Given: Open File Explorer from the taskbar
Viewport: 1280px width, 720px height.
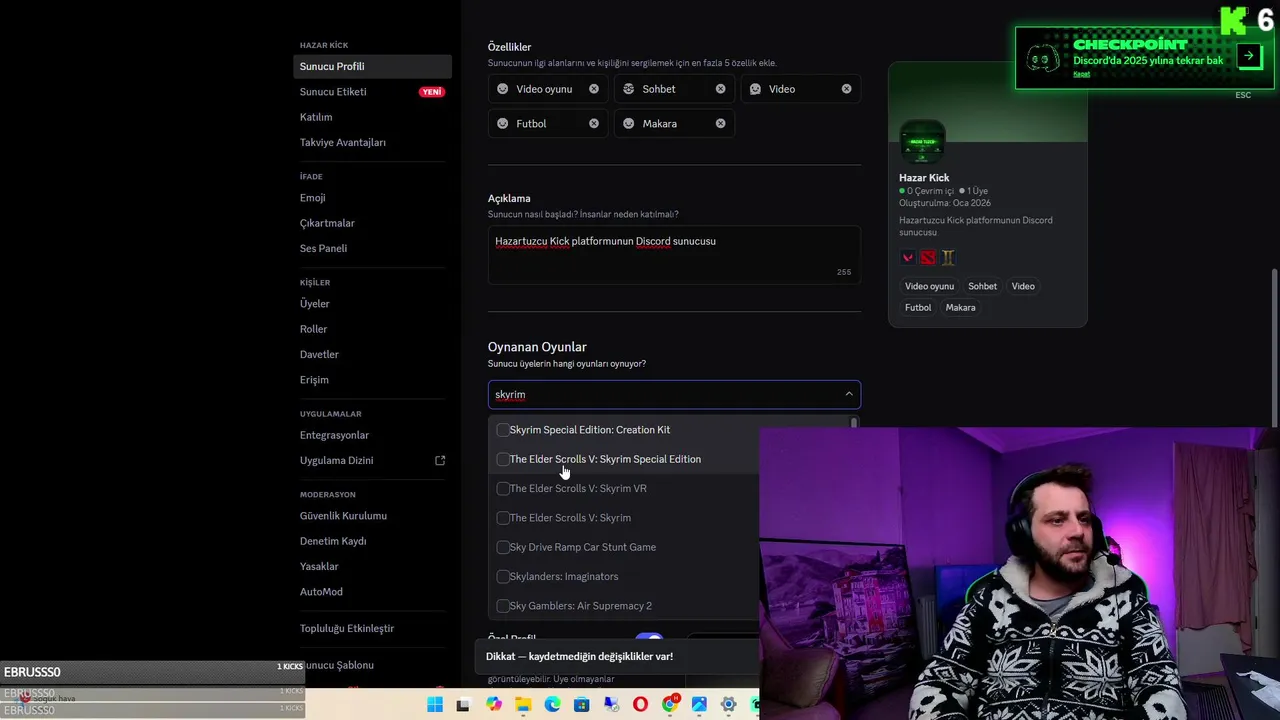Looking at the screenshot, I should pyautogui.click(x=523, y=705).
